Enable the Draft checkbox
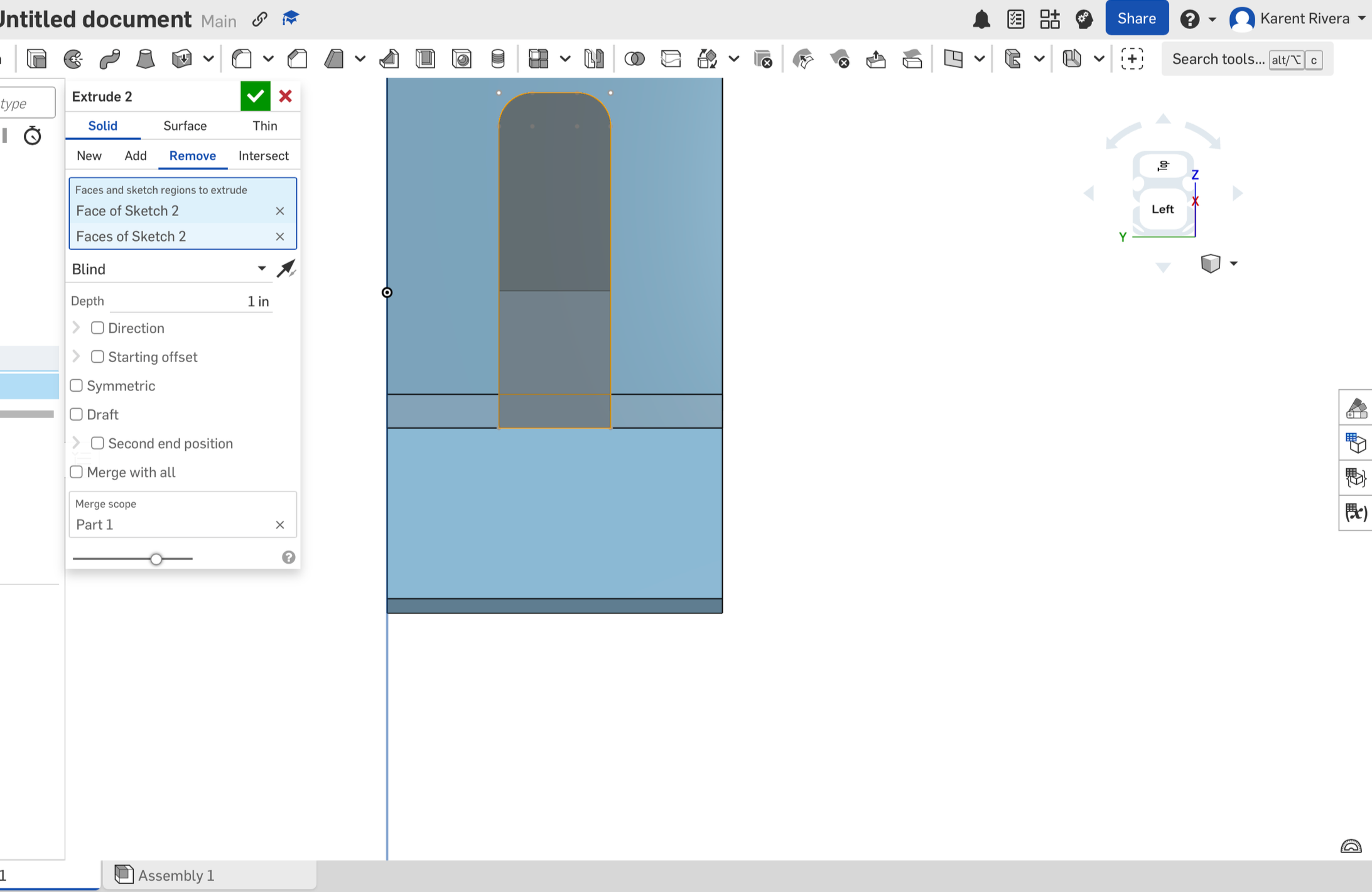Screen dimensions: 1372x892 (x=77, y=414)
